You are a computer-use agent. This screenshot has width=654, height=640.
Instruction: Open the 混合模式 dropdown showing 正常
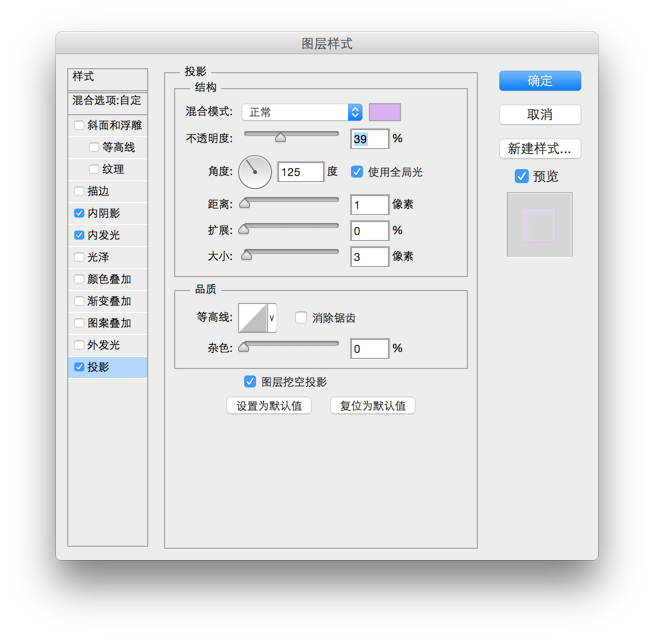302,112
